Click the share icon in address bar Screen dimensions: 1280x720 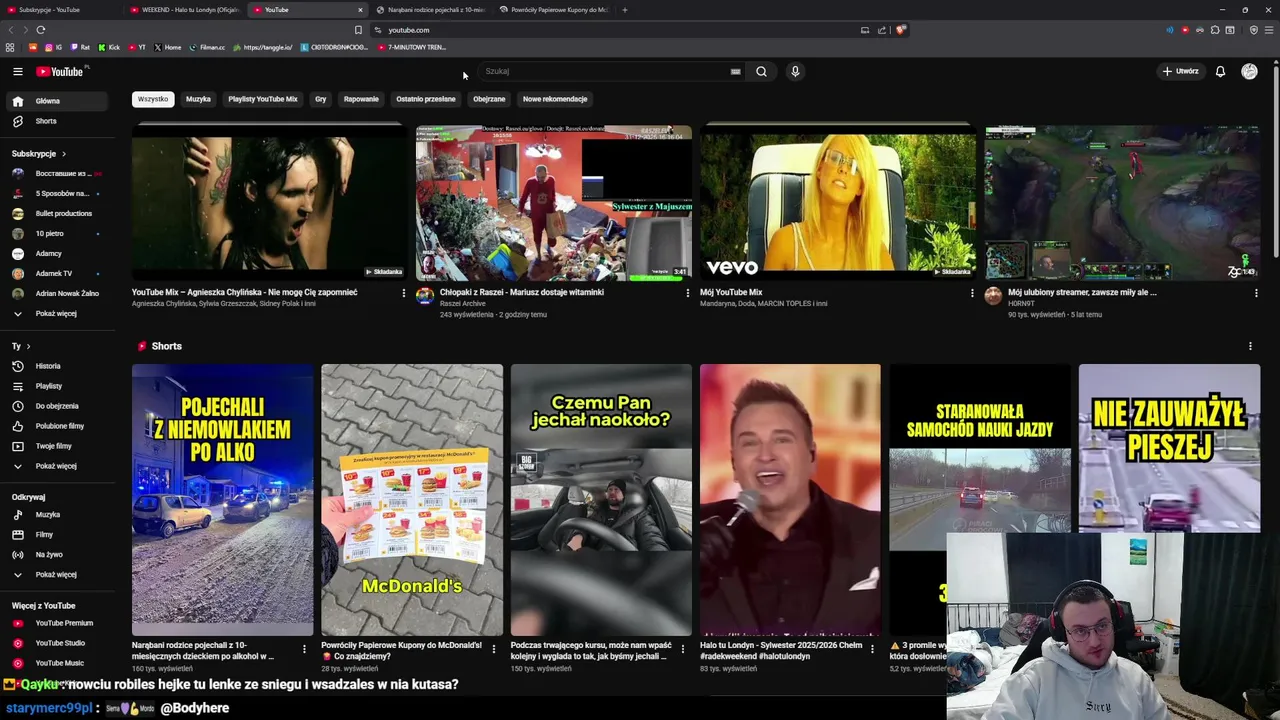point(882,30)
